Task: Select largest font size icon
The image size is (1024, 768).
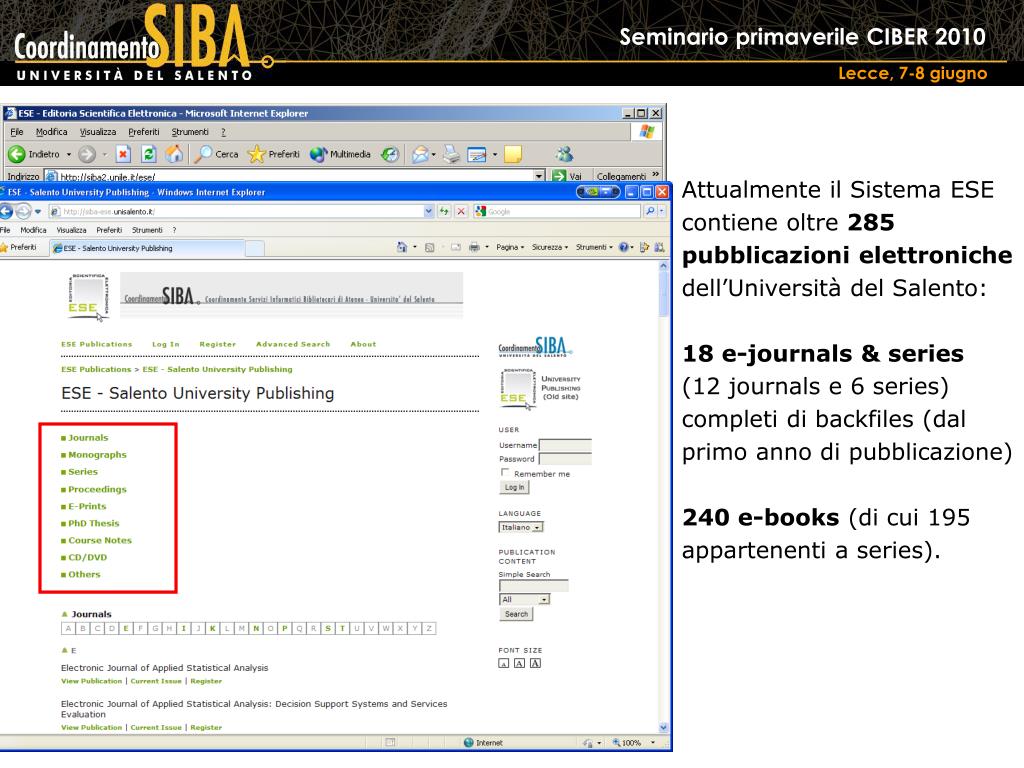Action: coord(536,664)
